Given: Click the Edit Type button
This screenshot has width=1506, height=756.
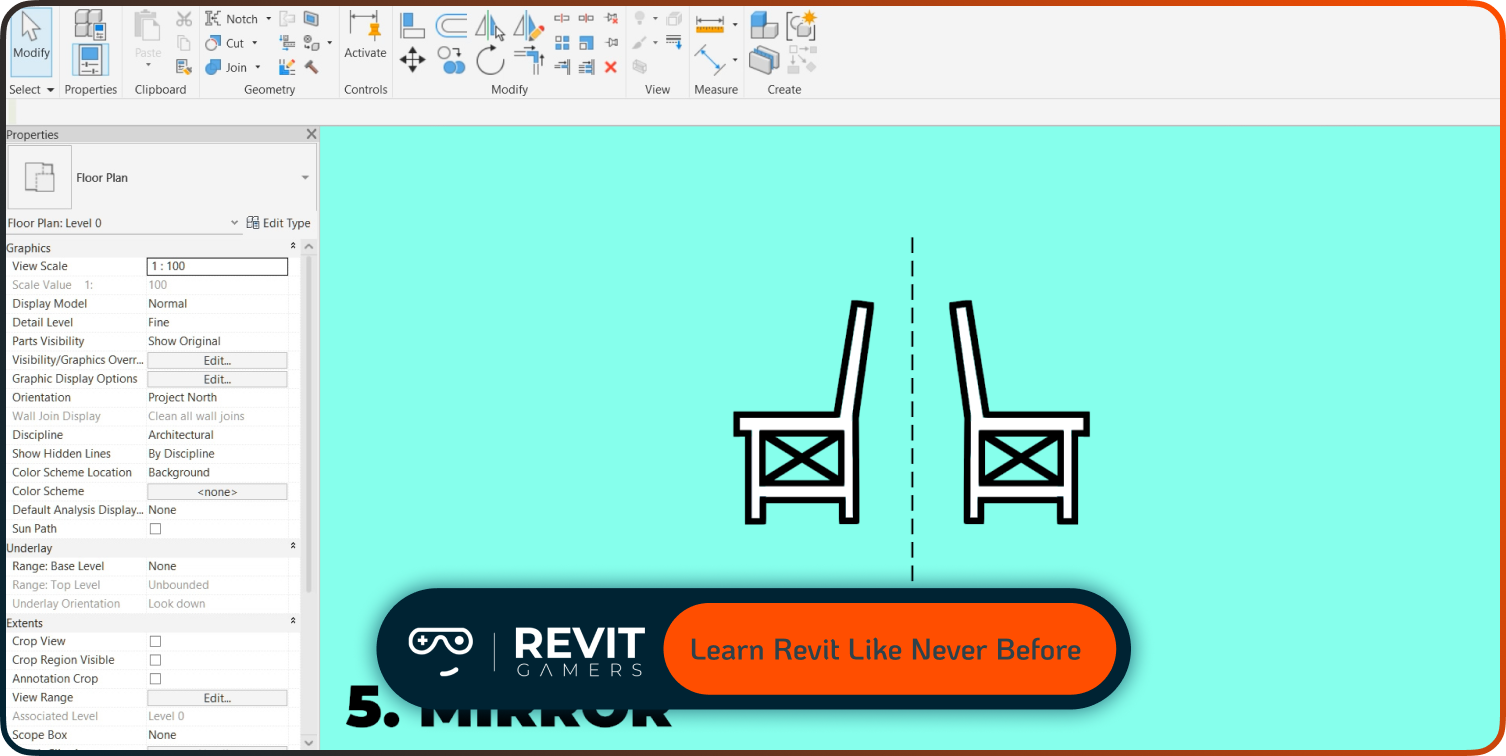Looking at the screenshot, I should click(x=279, y=222).
